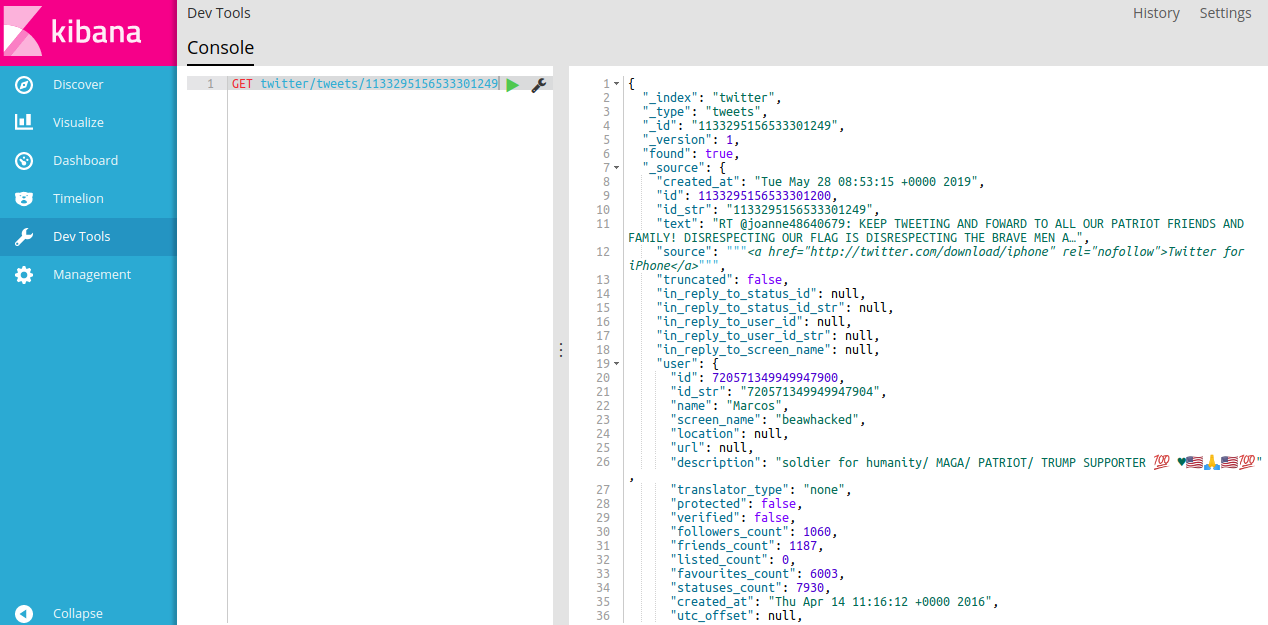Collapse _source fold arrow on line 7
1268x625 pixels.
[x=617, y=168]
